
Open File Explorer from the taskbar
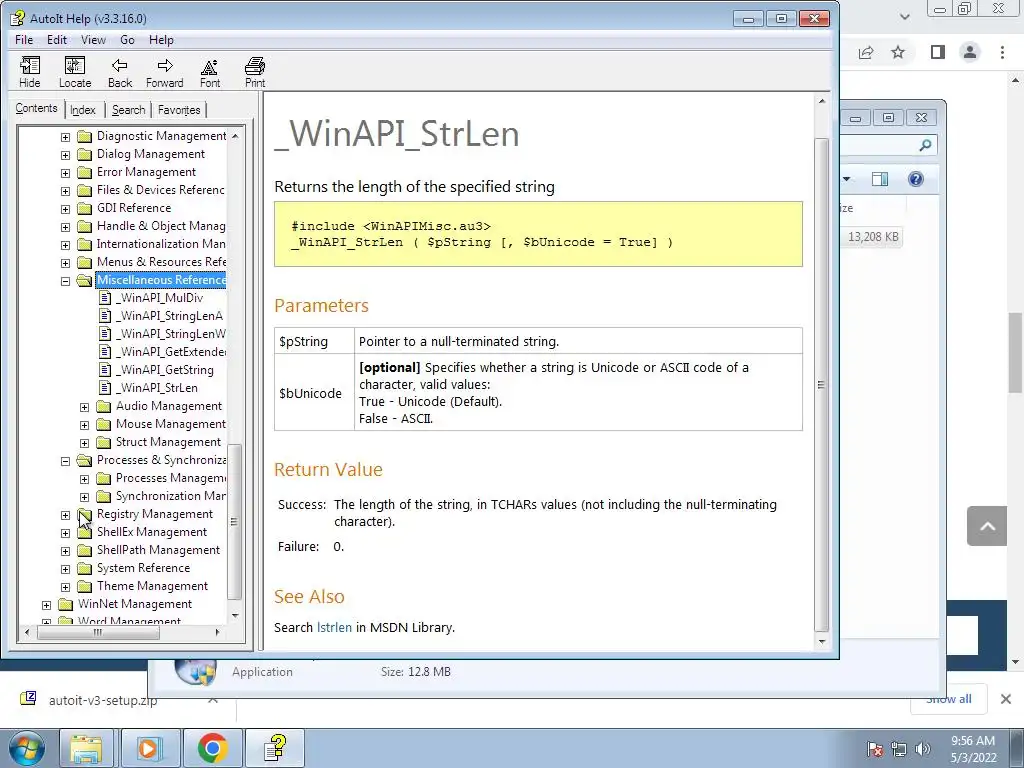(x=86, y=748)
